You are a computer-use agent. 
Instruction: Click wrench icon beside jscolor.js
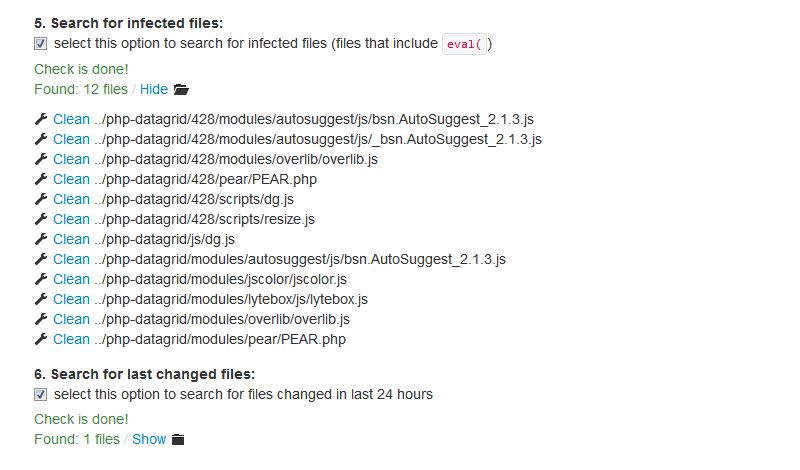pos(41,279)
